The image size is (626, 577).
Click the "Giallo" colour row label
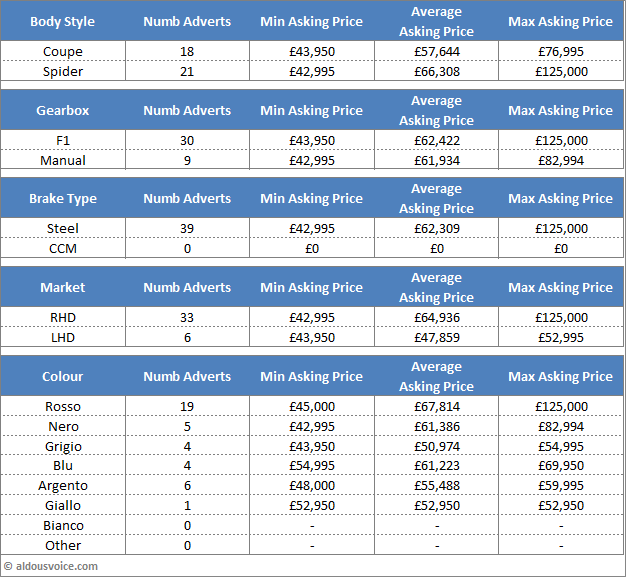click(x=63, y=506)
